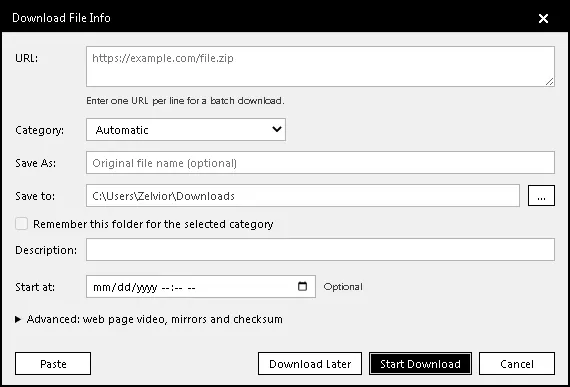Choose Download Later
The image size is (570, 387).
click(x=310, y=363)
